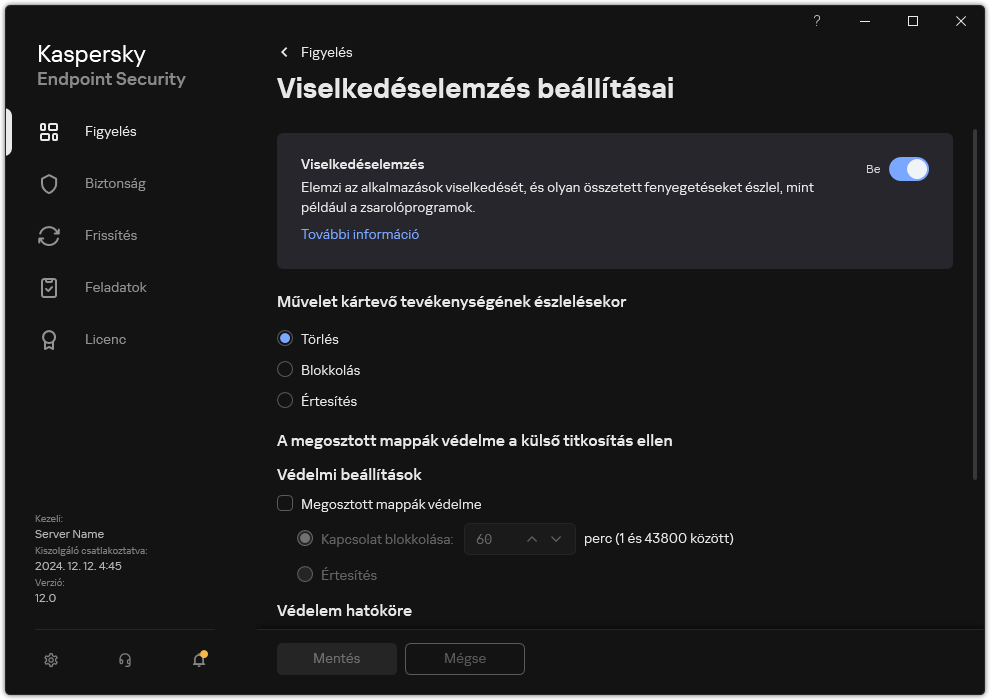Select the Biztonság shield icon

[49, 183]
